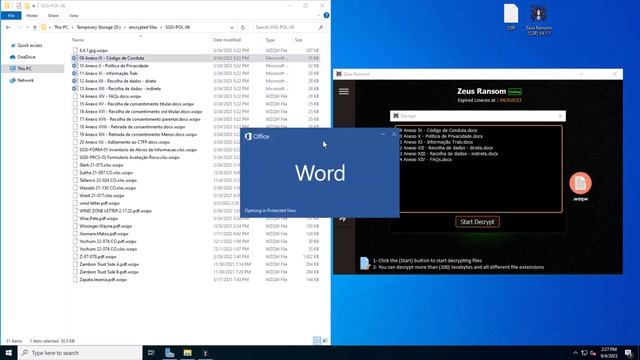Open the USR file on the desktop
640x360 pixels.
click(x=511, y=17)
